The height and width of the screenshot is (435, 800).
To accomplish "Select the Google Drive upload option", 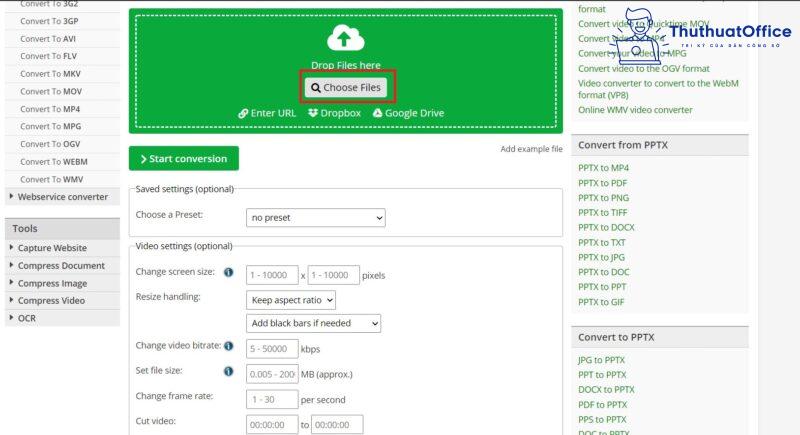I will (408, 113).
